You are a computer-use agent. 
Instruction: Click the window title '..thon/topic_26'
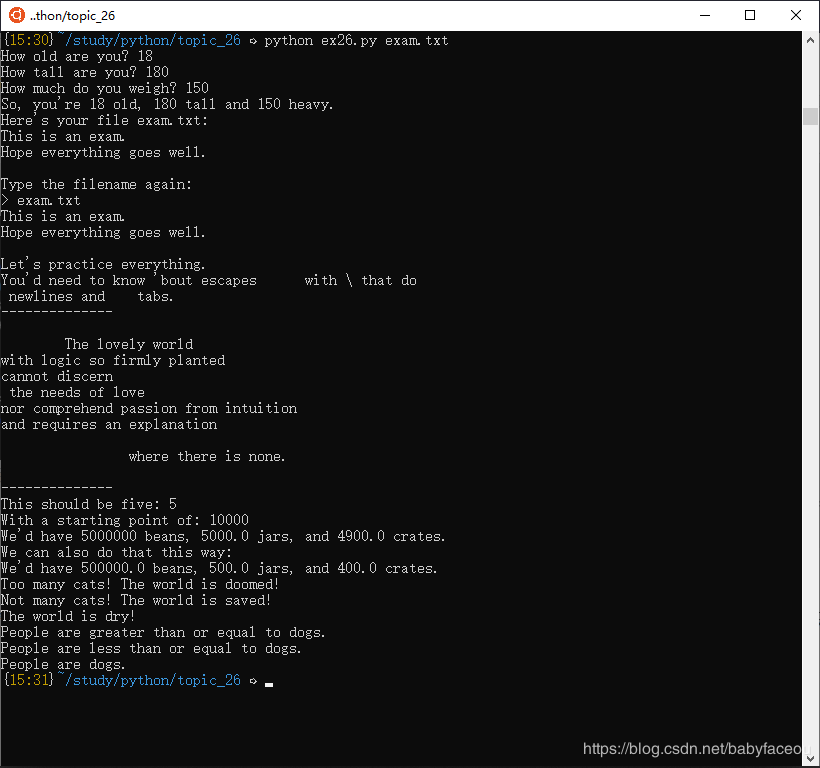click(x=72, y=16)
